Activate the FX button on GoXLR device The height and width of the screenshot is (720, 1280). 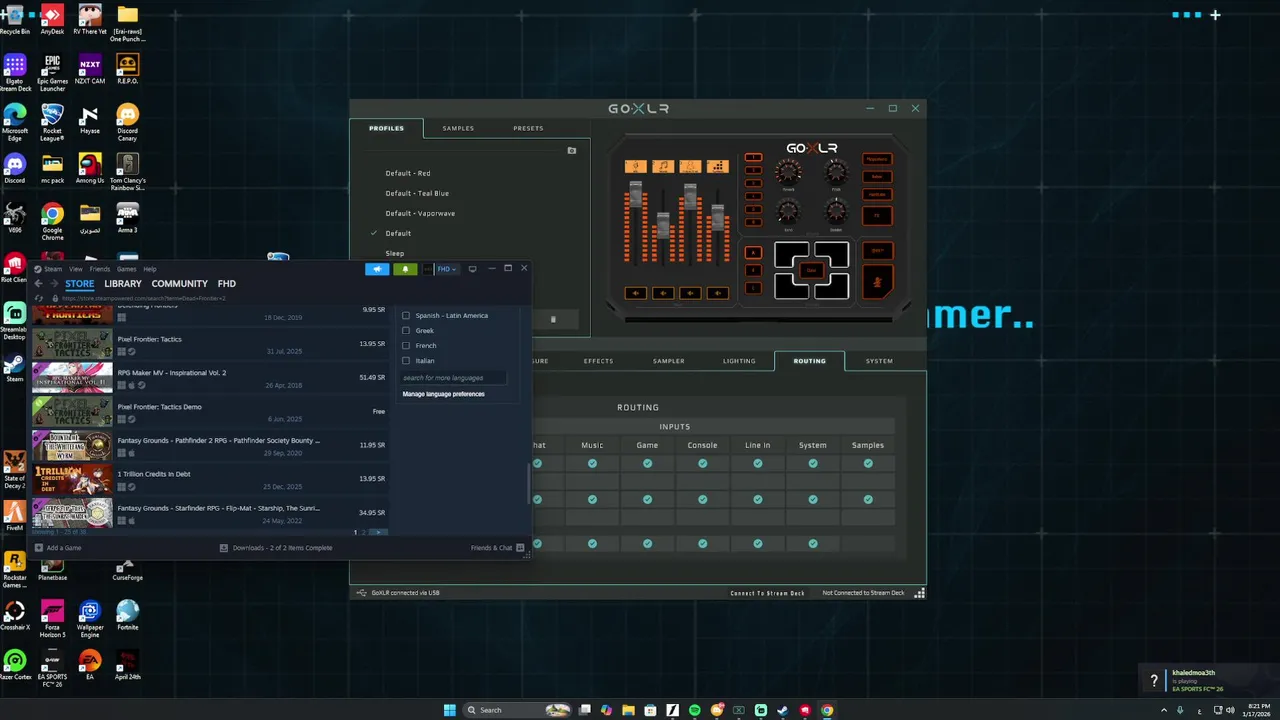(x=877, y=215)
